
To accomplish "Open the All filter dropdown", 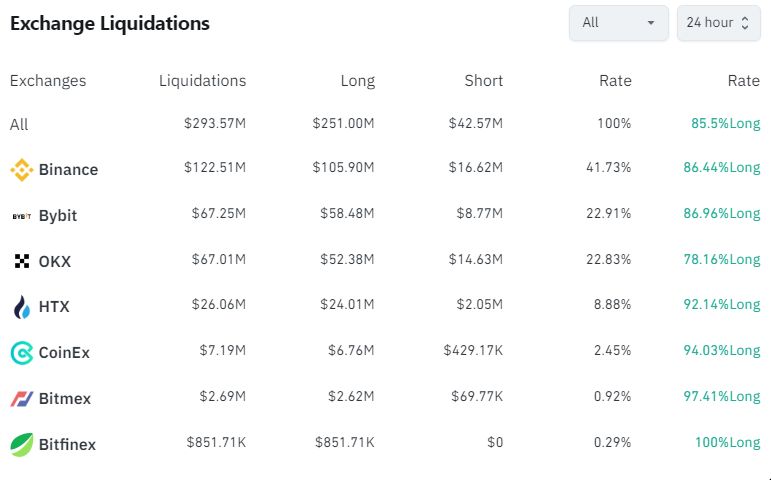I will [619, 23].
